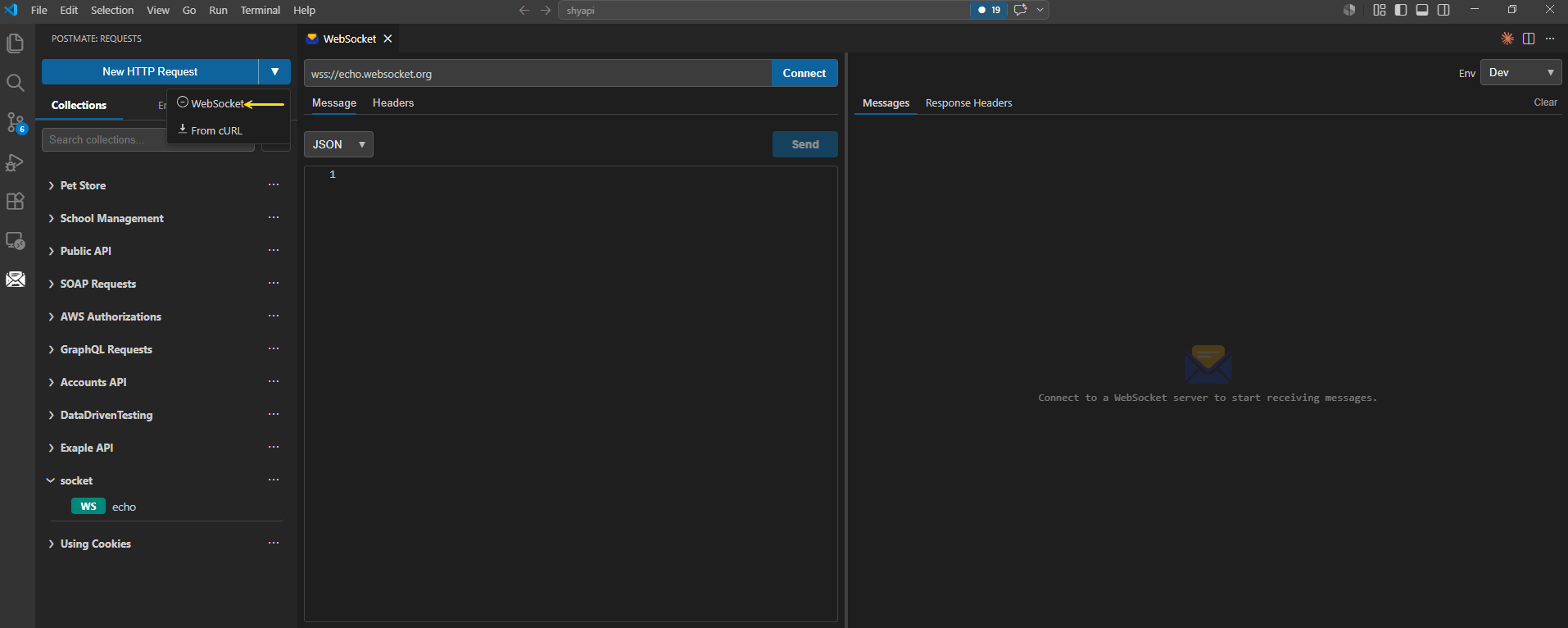Switch to the Message tab
Viewport: 1568px width, 628px height.
pos(334,102)
